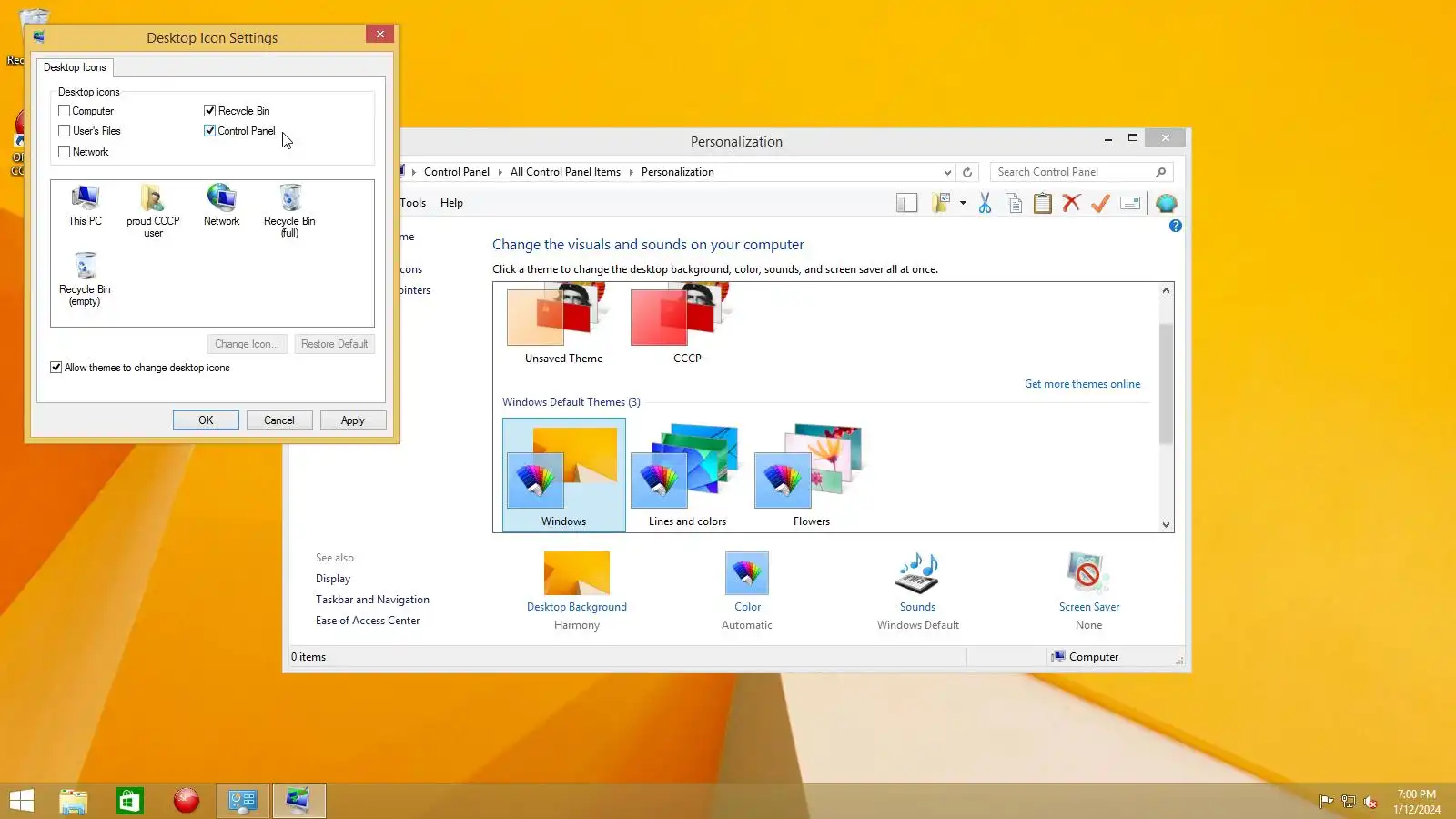Click the layout pane toolbar icon
The width and height of the screenshot is (1456, 819).
pos(906,203)
